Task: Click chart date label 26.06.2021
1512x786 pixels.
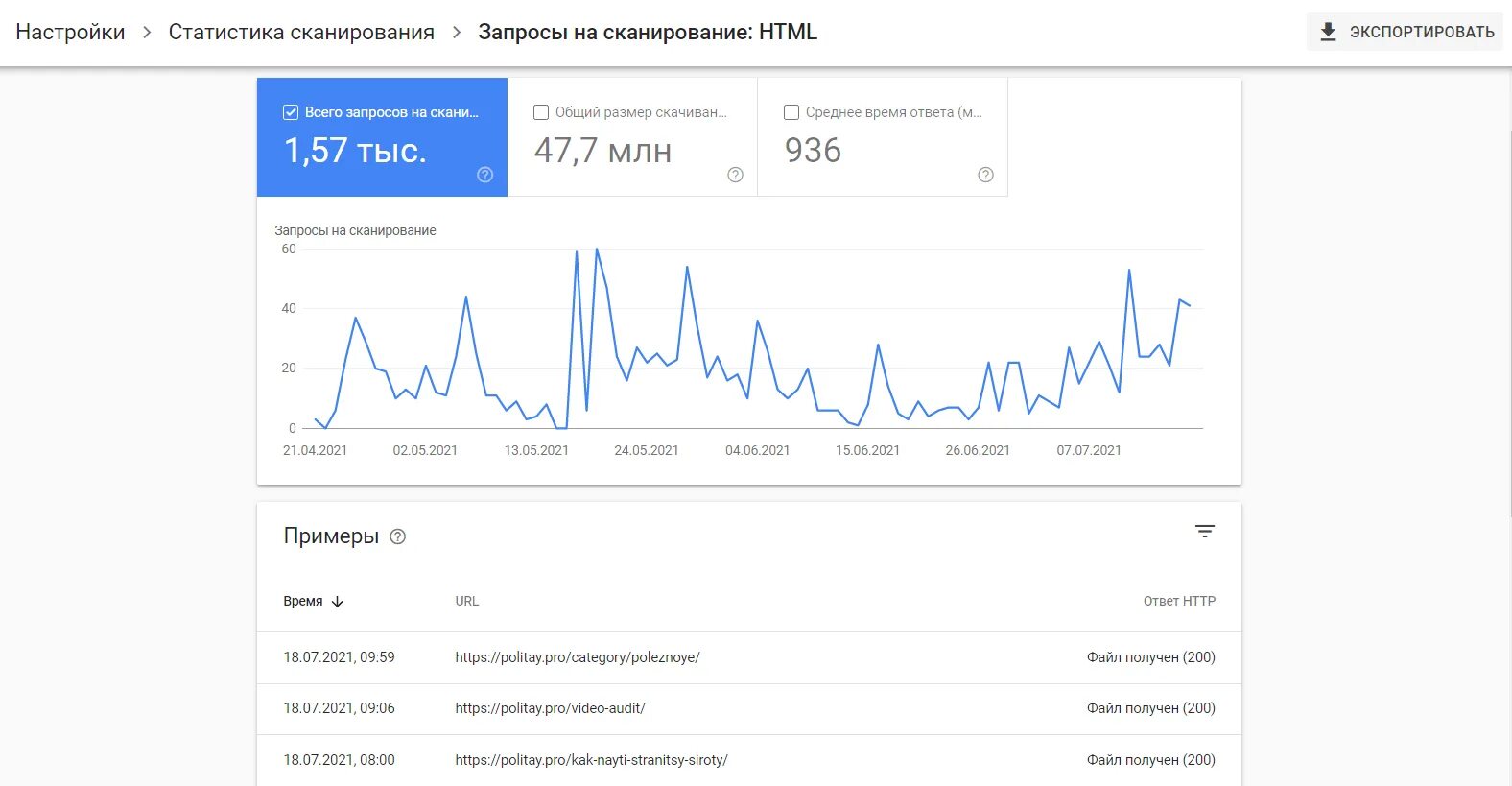Action: click(978, 450)
